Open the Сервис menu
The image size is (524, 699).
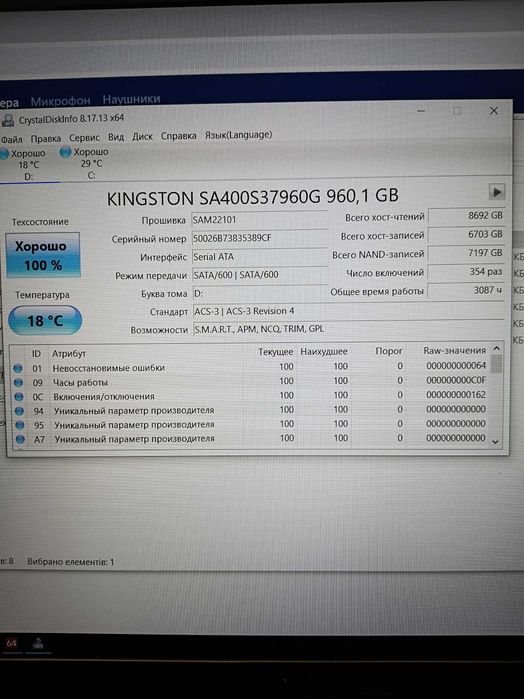[x=84, y=138]
